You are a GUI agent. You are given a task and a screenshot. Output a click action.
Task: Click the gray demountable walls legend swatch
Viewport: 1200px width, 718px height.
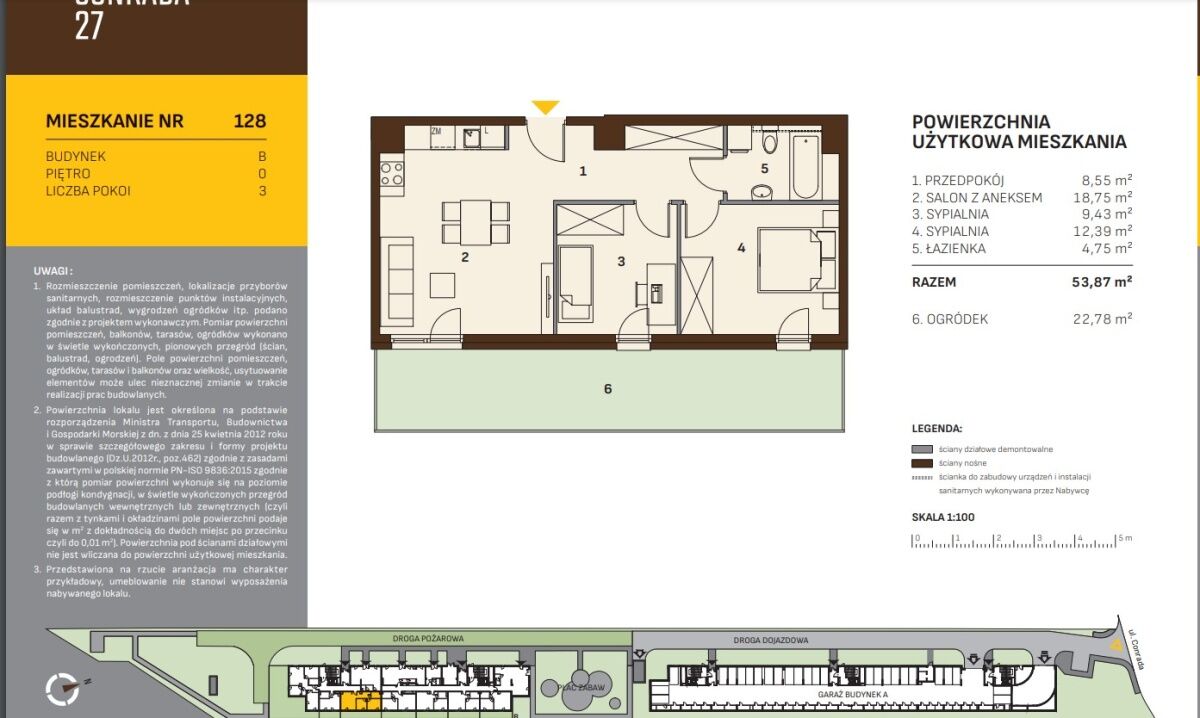click(921, 450)
